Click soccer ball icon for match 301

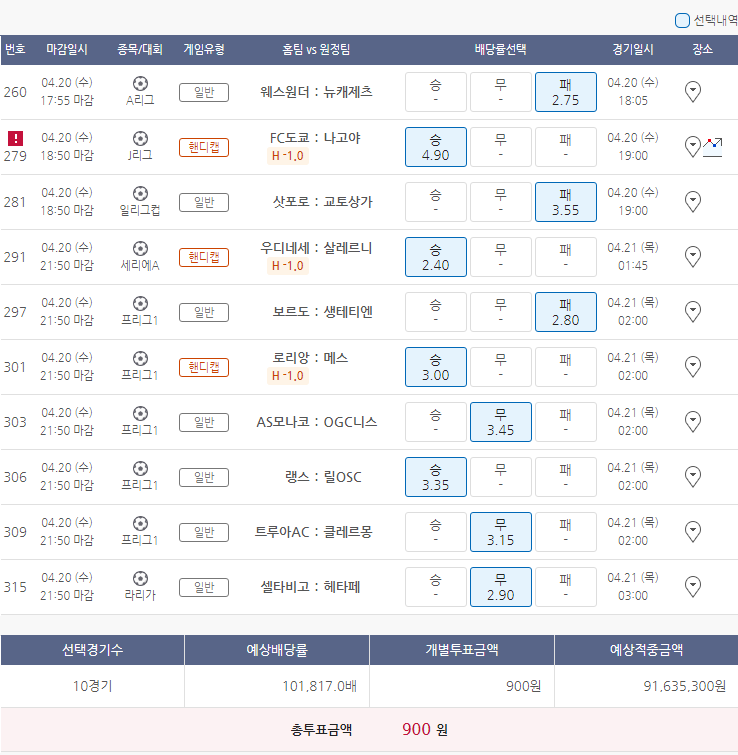(x=140, y=358)
